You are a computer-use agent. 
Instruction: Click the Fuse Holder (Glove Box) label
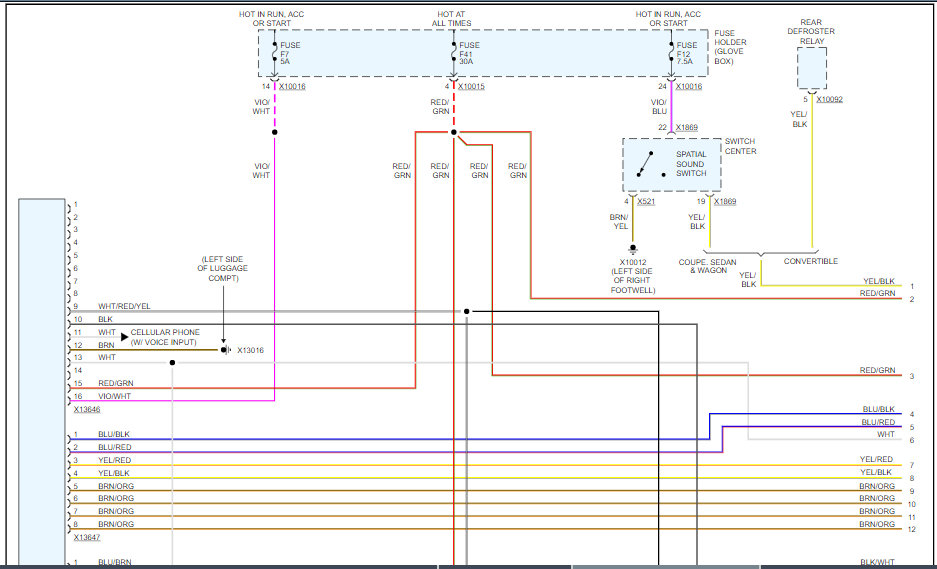click(729, 47)
